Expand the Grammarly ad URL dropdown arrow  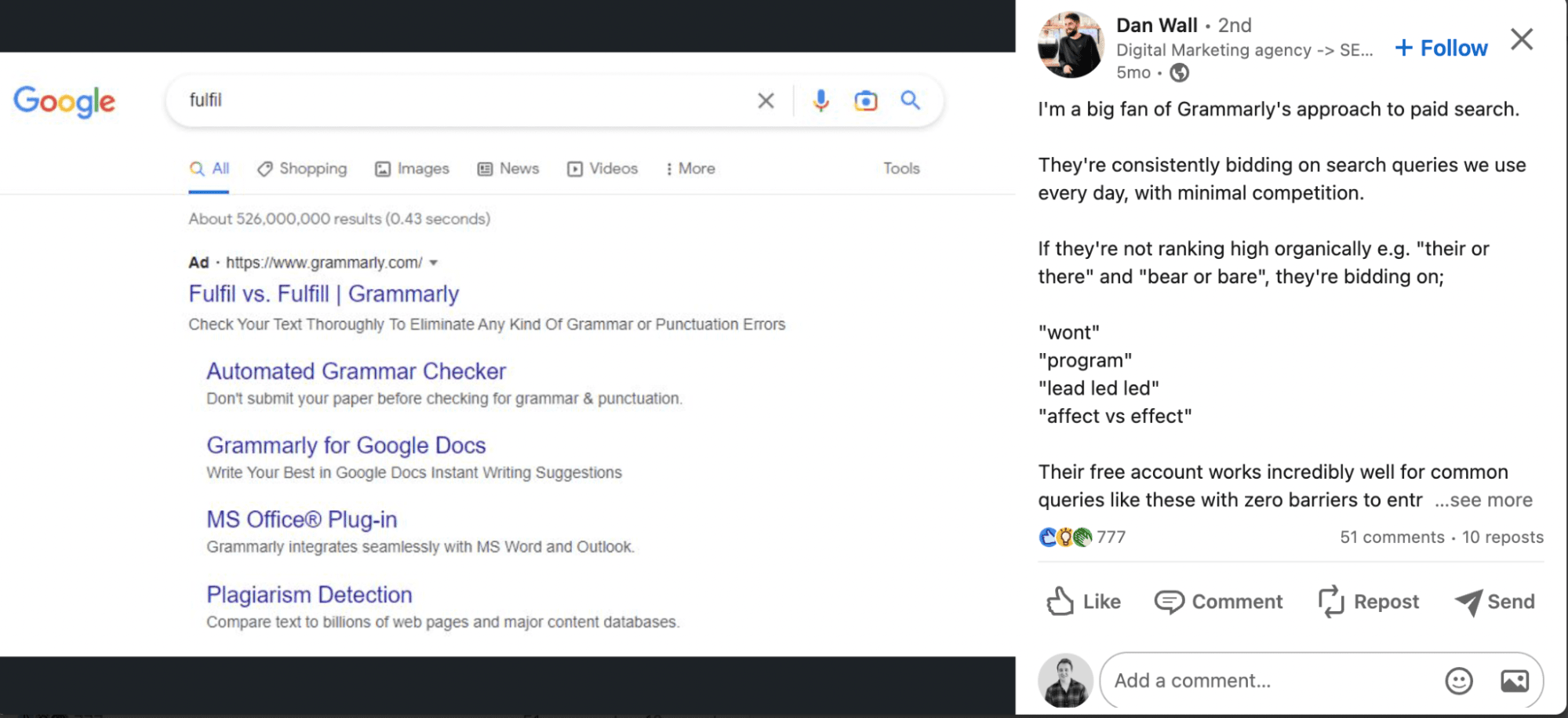435,263
